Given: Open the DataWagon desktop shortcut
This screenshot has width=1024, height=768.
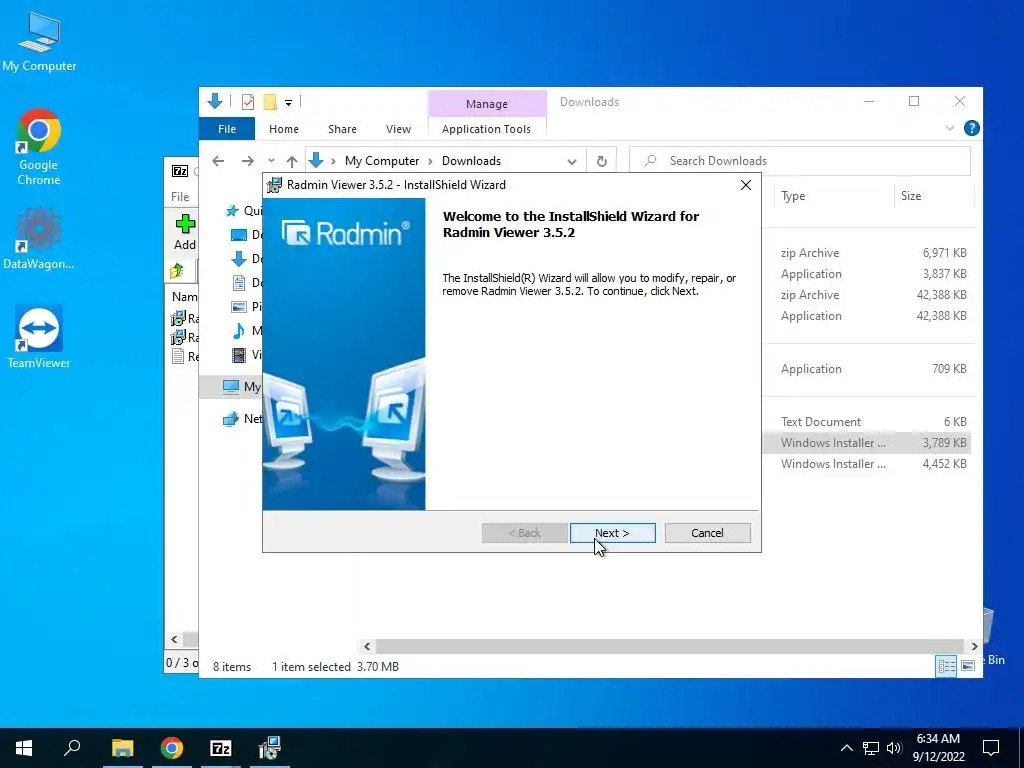Looking at the screenshot, I should coord(39,238).
